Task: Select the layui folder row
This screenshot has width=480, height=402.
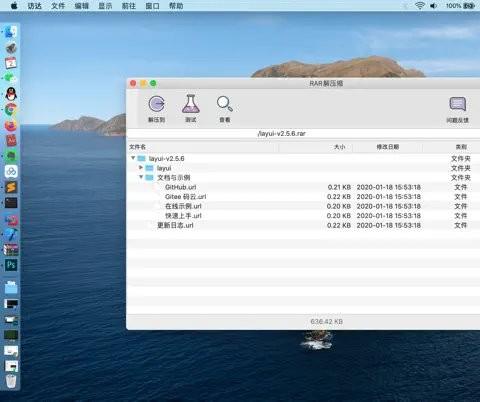Action: 303,168
